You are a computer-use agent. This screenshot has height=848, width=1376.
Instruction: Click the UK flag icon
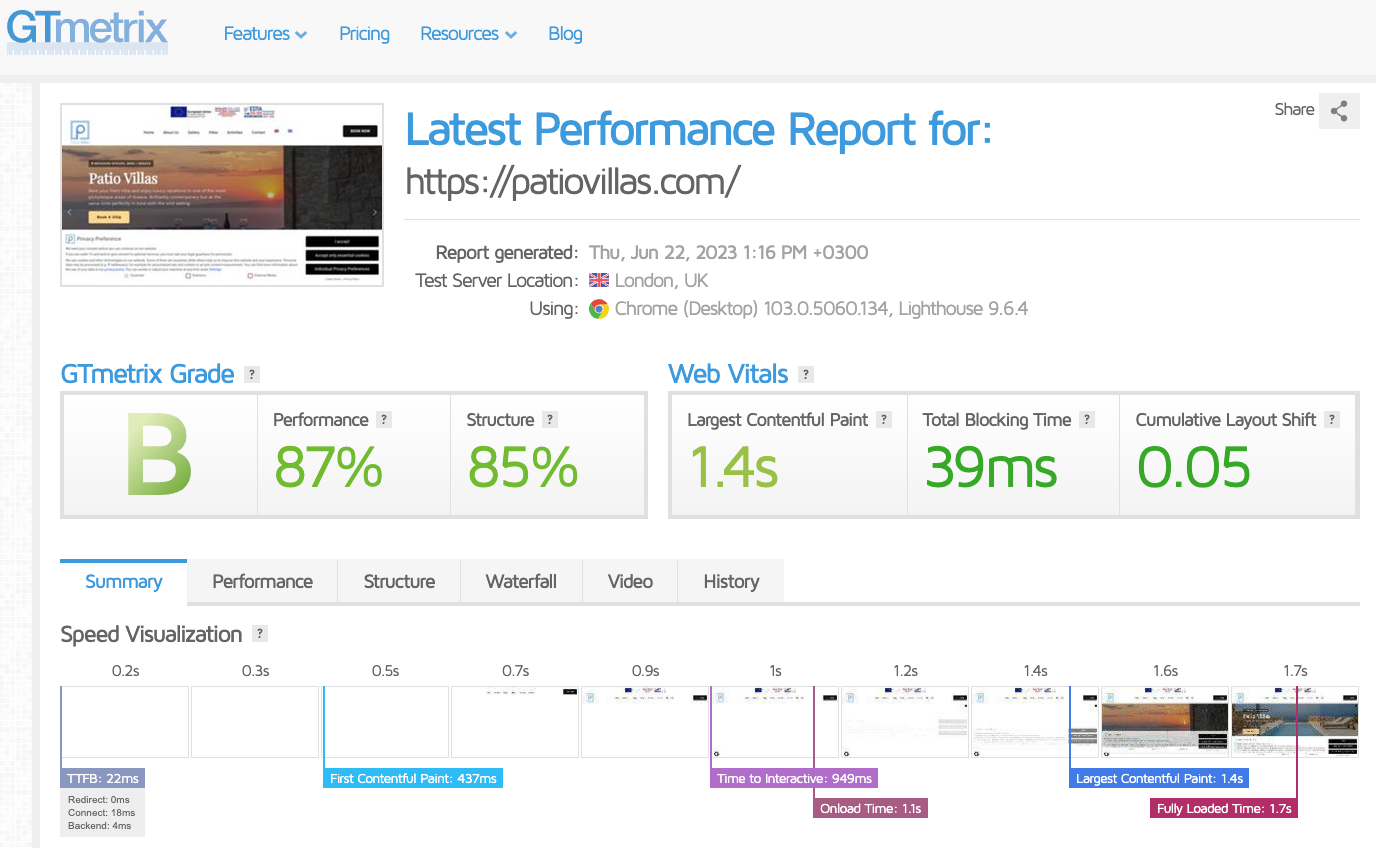point(598,281)
